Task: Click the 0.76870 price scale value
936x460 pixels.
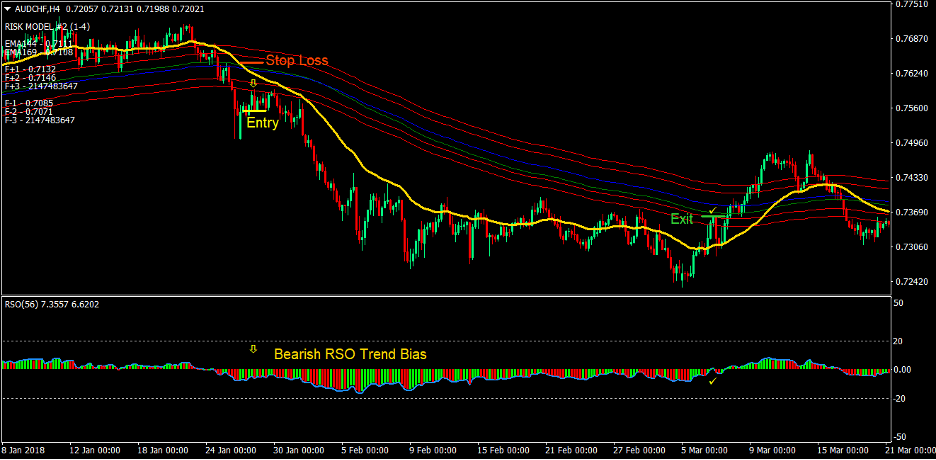Action: pos(912,39)
